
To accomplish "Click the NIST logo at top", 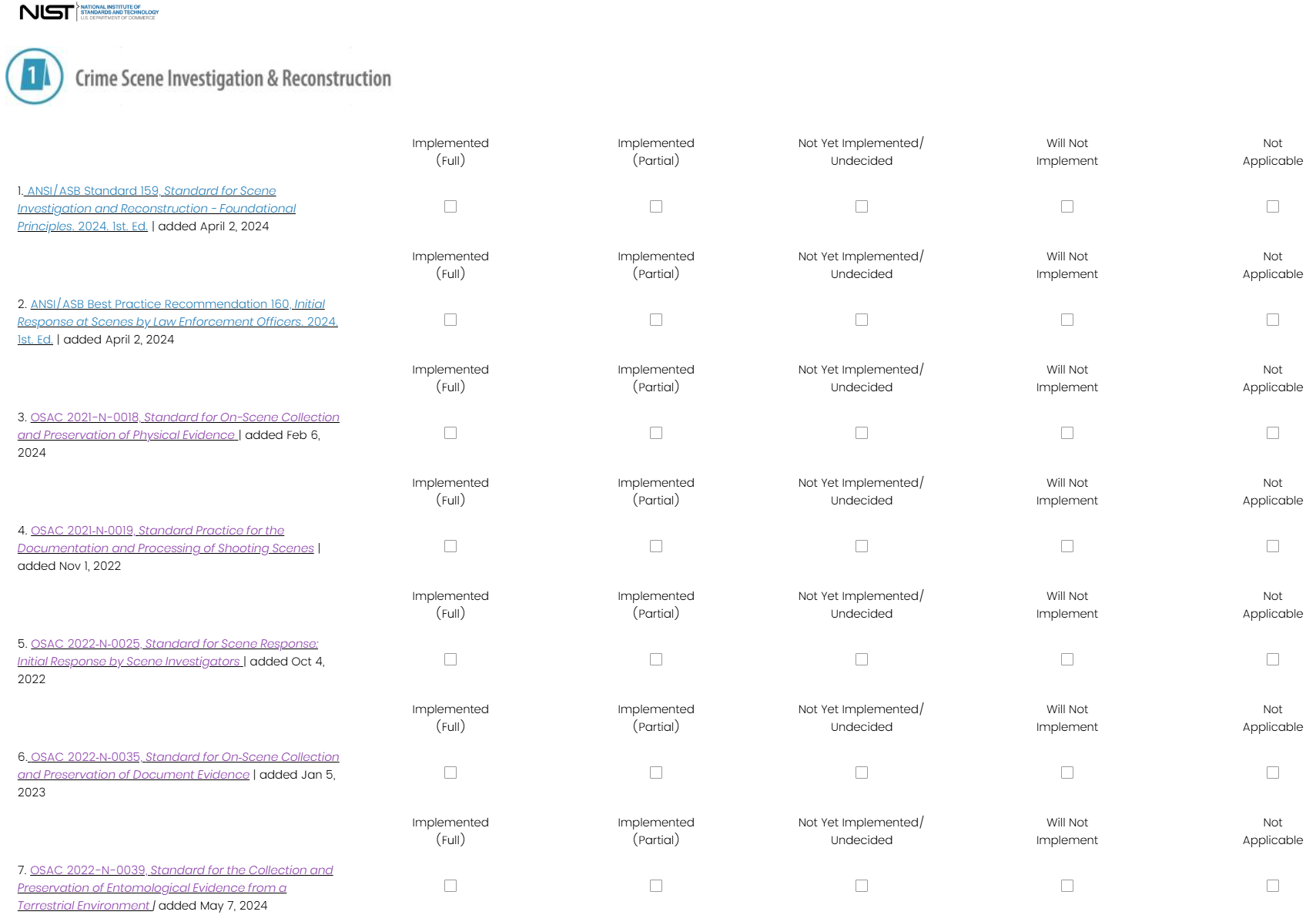I will click(x=88, y=12).
